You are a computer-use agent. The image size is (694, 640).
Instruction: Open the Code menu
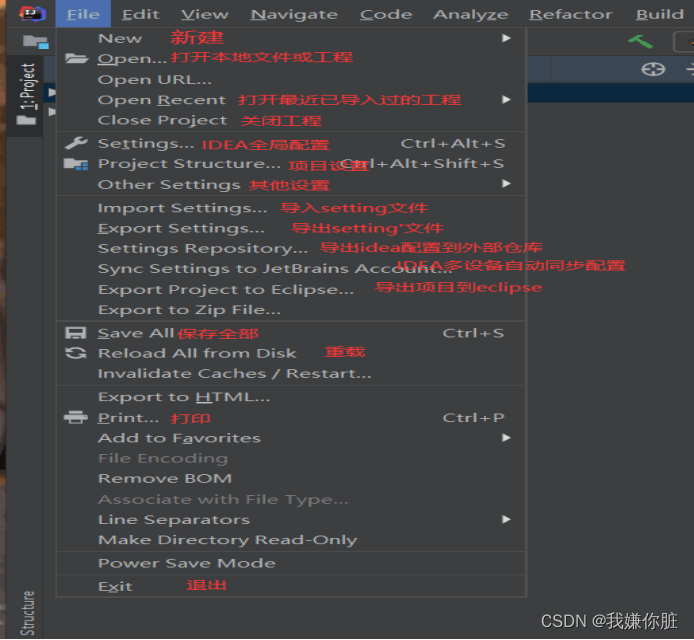click(386, 14)
